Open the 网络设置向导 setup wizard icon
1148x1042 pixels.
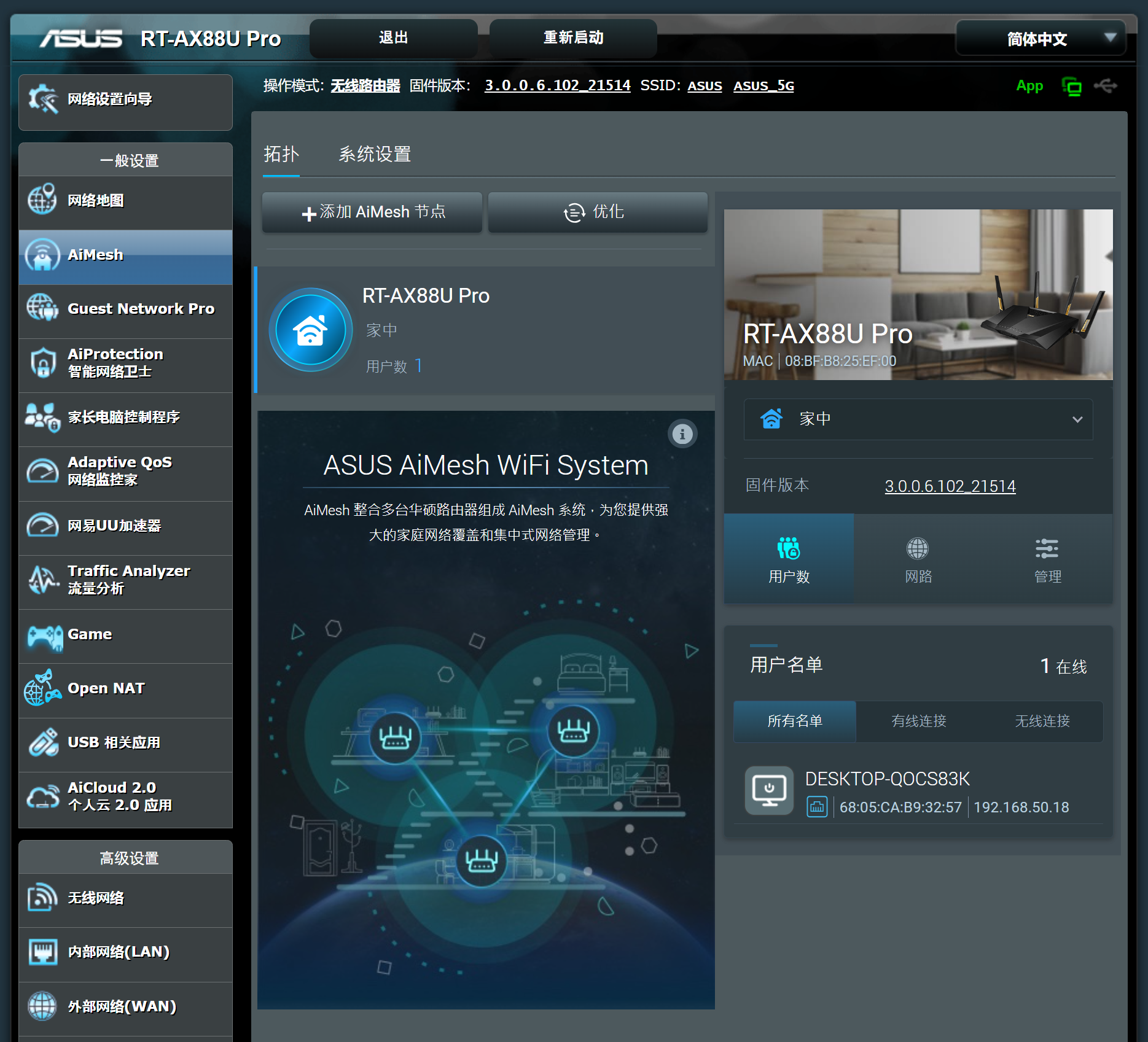(42, 99)
